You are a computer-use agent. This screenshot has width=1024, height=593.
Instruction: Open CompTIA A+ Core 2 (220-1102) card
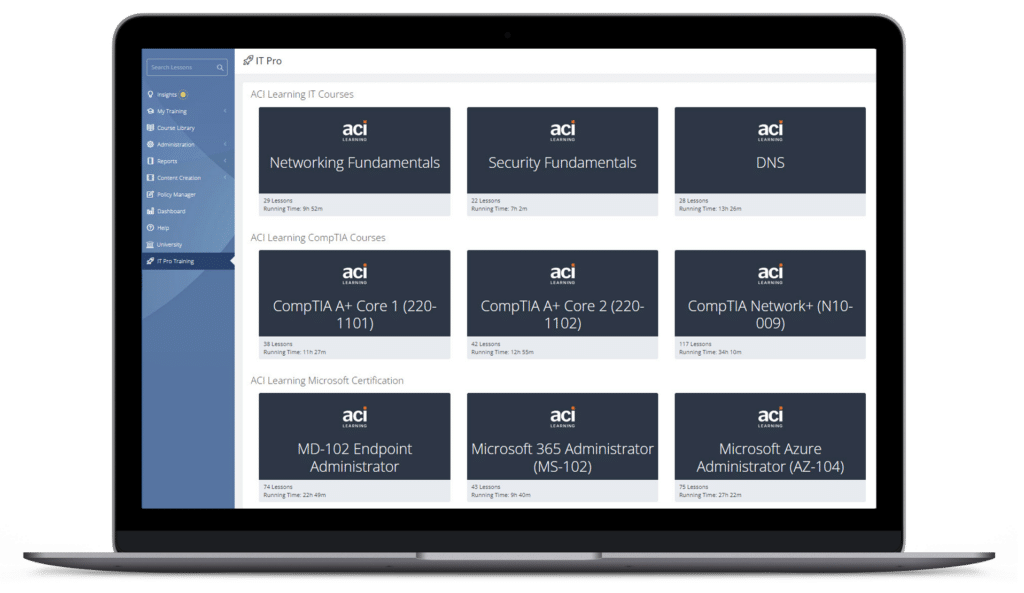[x=562, y=304]
